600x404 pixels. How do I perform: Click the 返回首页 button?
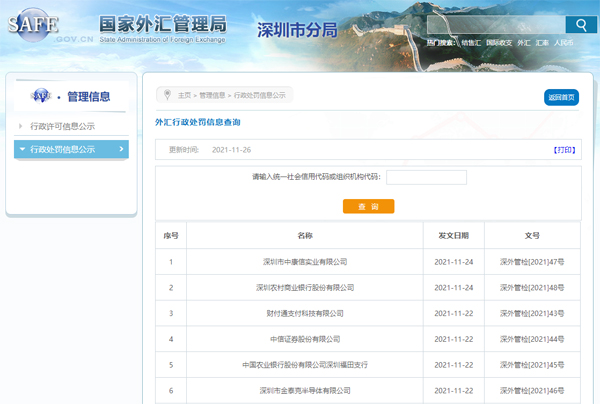pos(561,97)
